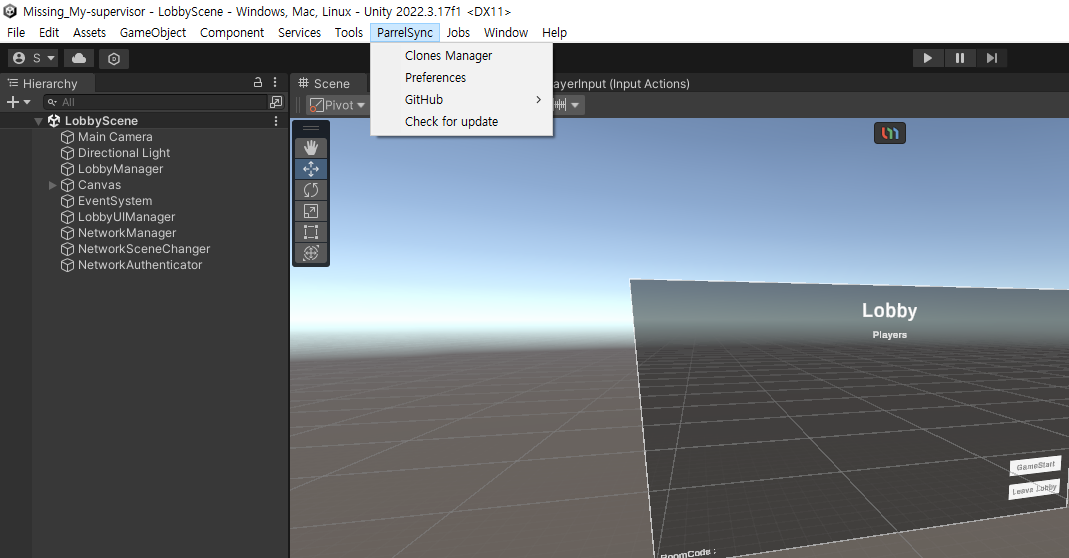Select the Hand view tool

pyautogui.click(x=311, y=148)
